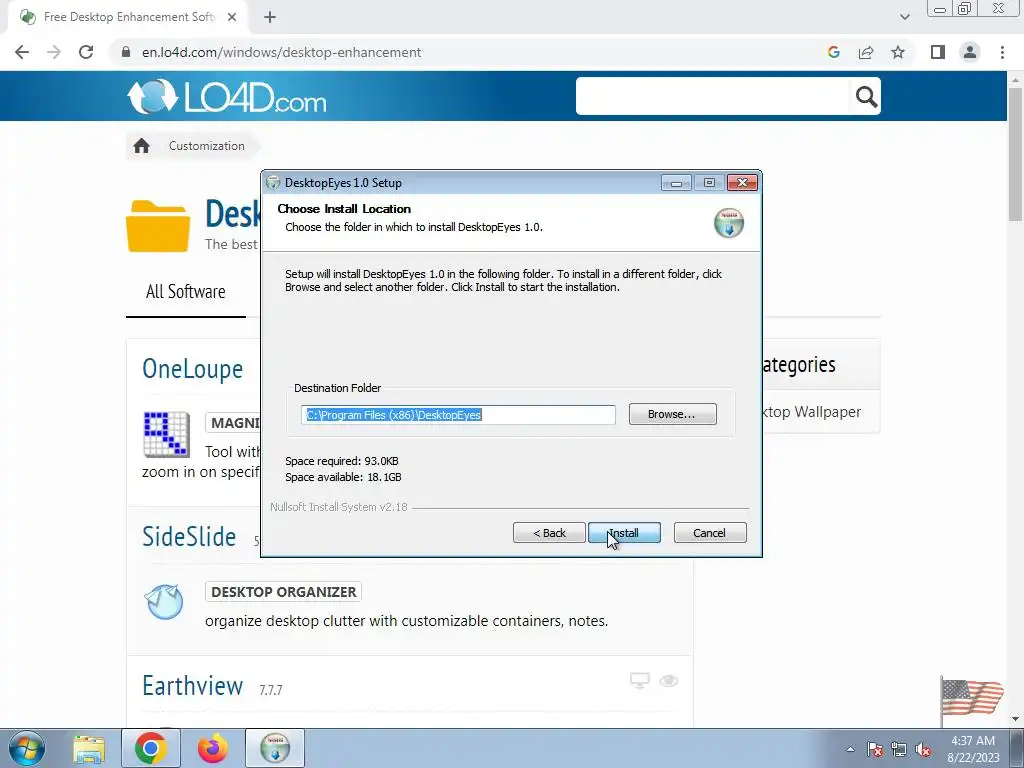
Task: Open the Earthview software link
Action: (x=193, y=686)
